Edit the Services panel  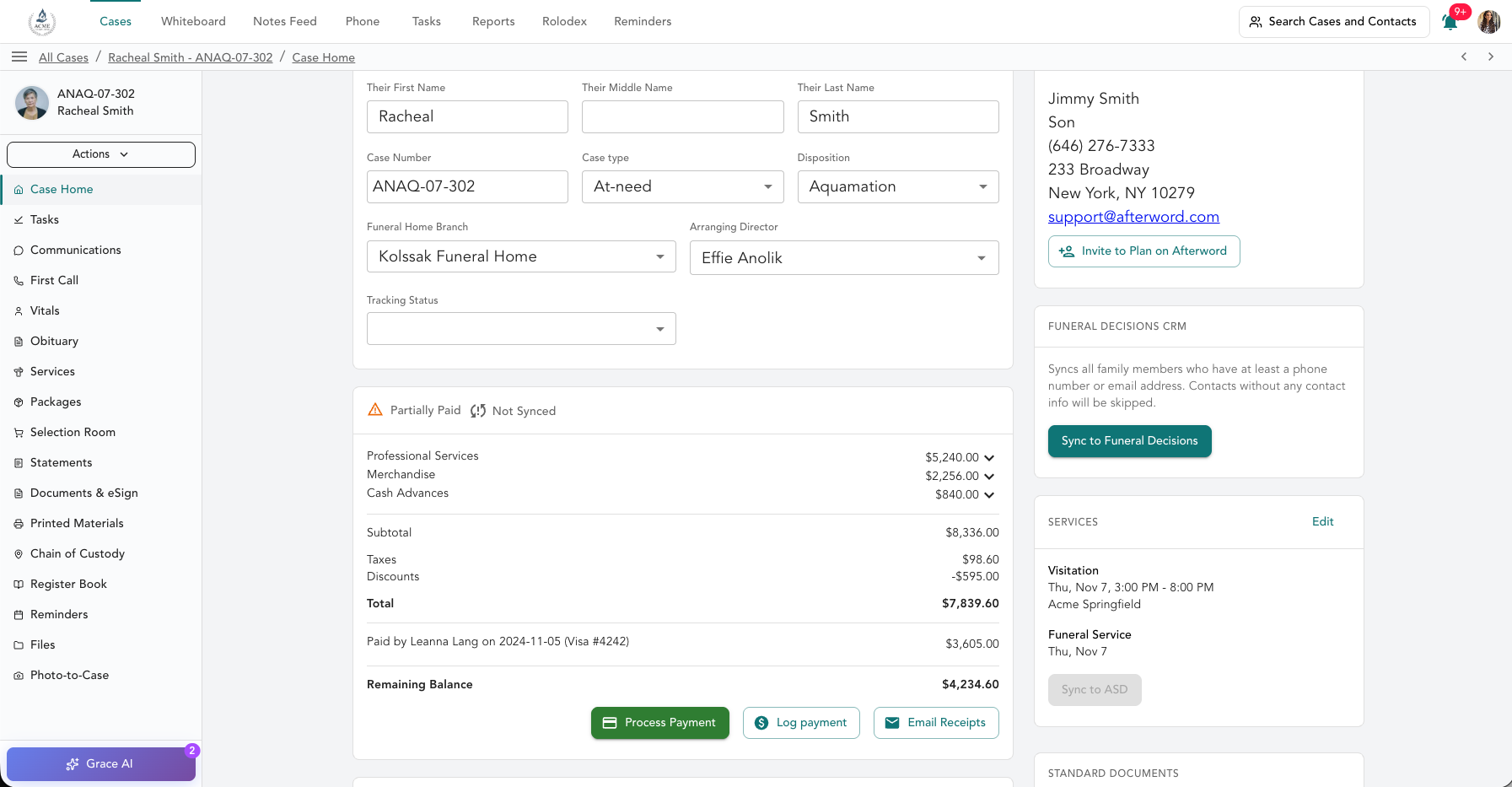coord(1322,522)
